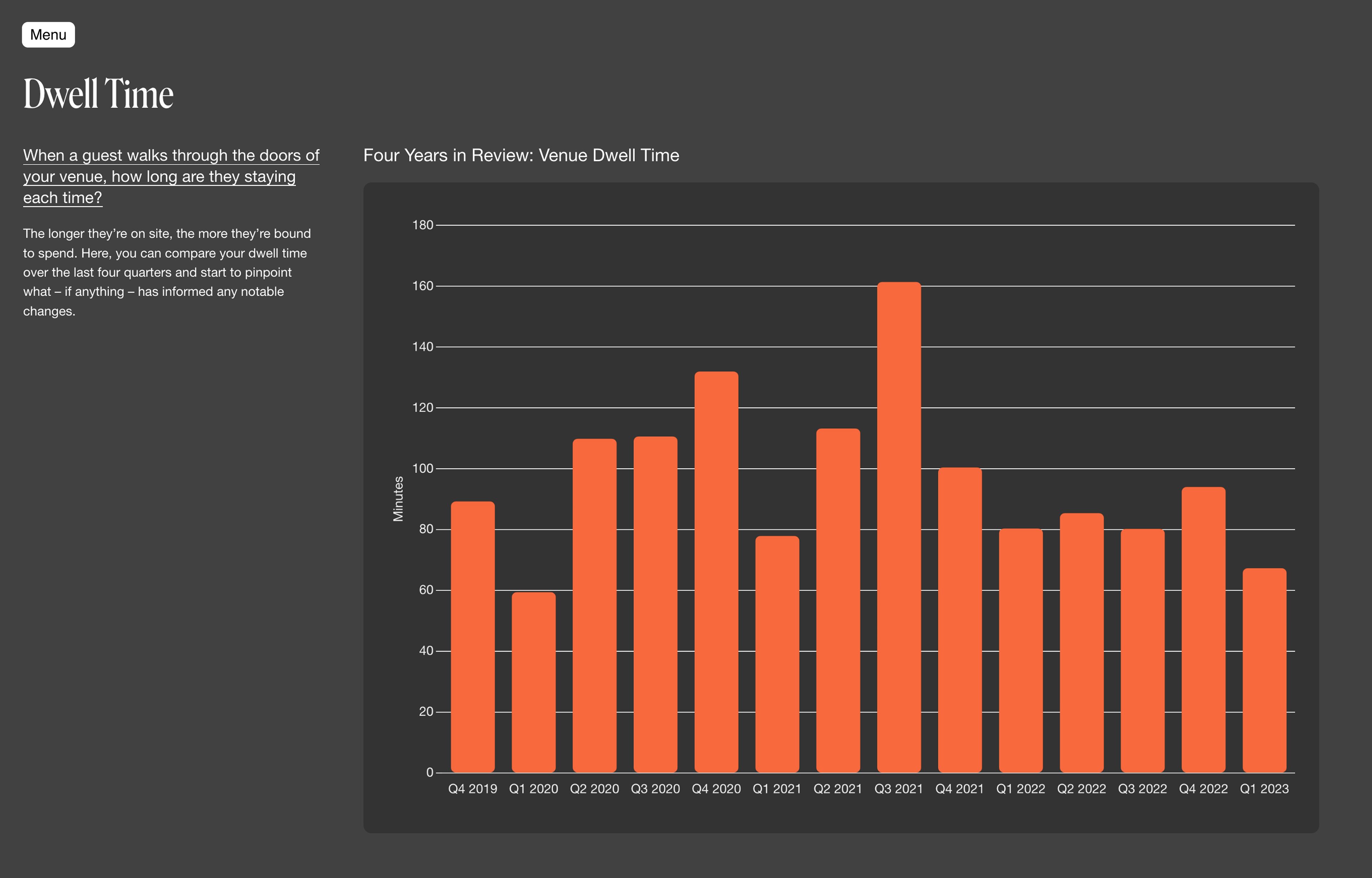The width and height of the screenshot is (1372, 878).
Task: Select the Q1 2023 bar
Action: pyautogui.click(x=1264, y=670)
